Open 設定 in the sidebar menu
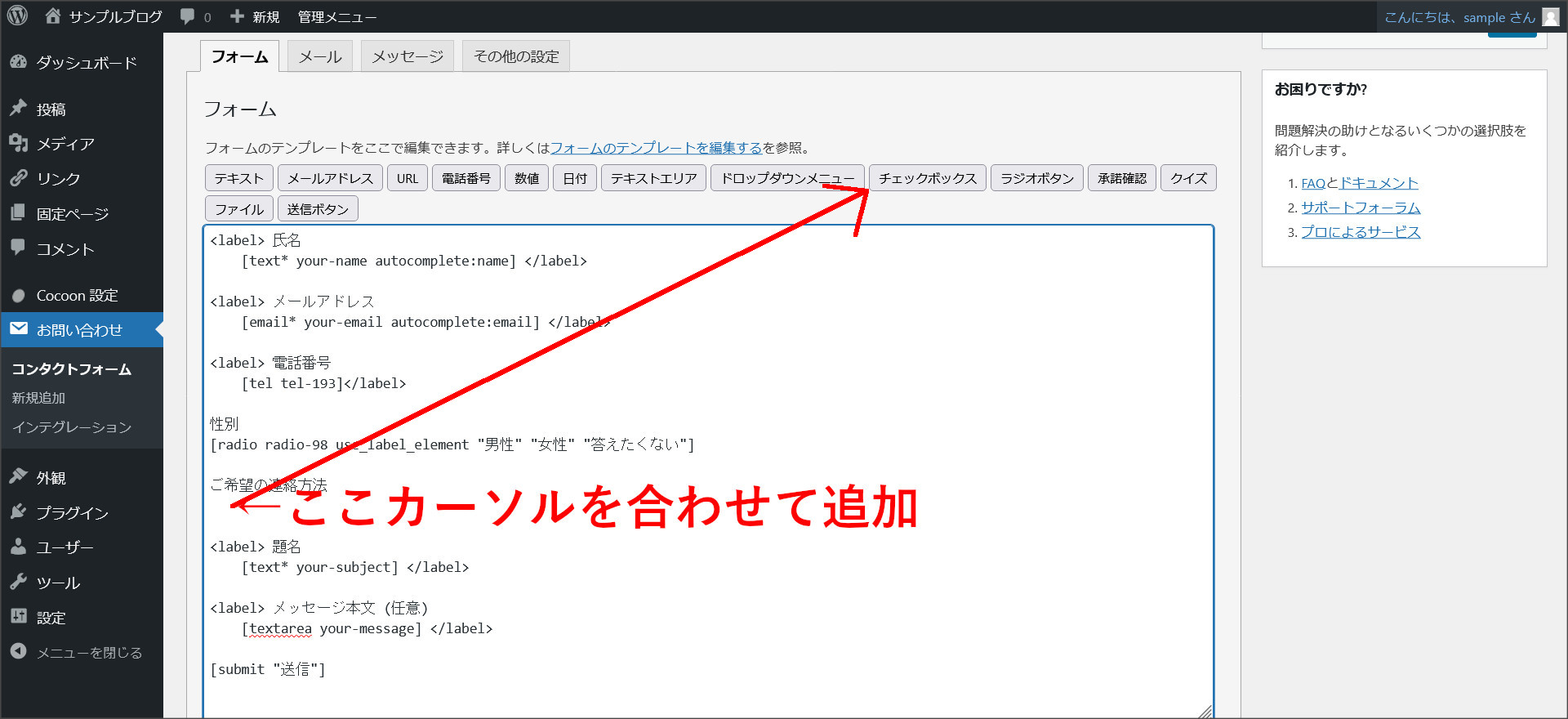1568x719 pixels. click(51, 618)
